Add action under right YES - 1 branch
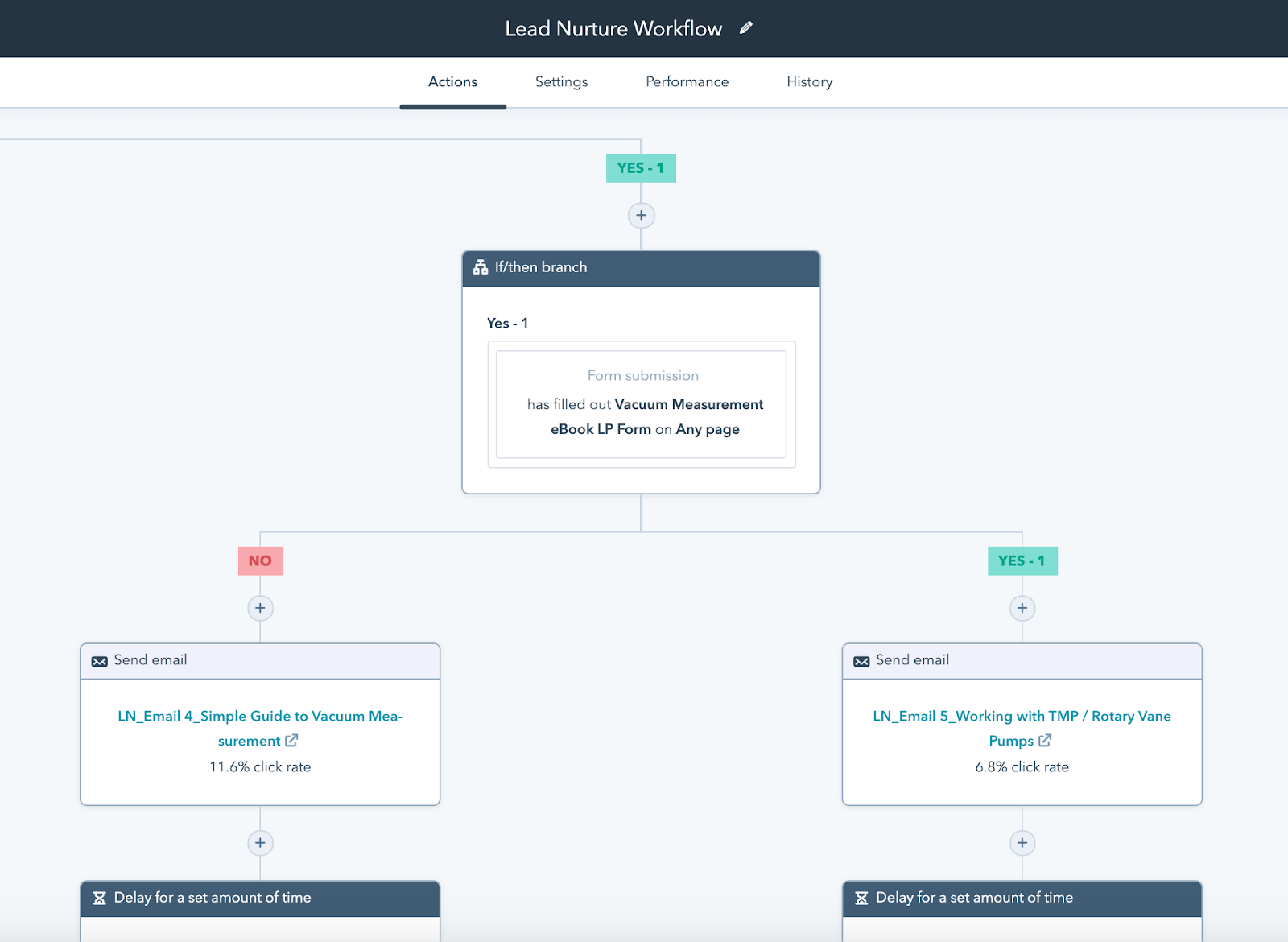Image resolution: width=1288 pixels, height=942 pixels. point(1022,608)
